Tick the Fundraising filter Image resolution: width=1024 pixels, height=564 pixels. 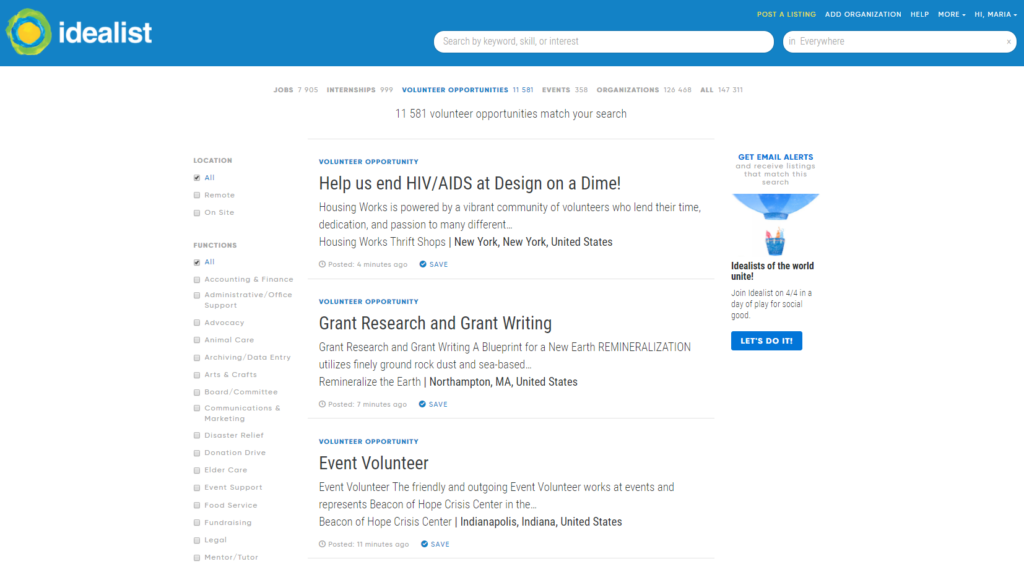(197, 523)
